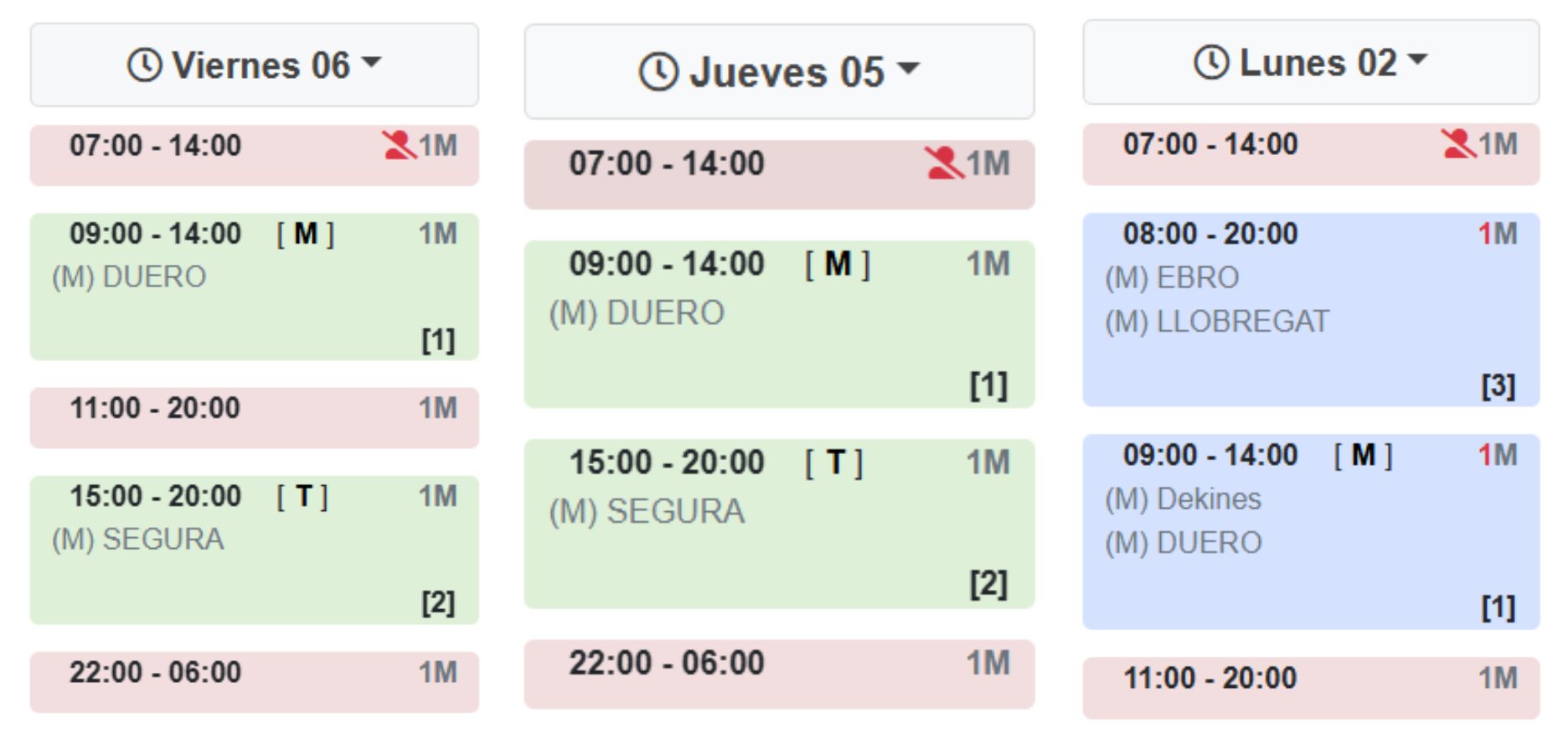
Task: Expand the Lunes 02 dropdown caret
Action: [x=1417, y=59]
